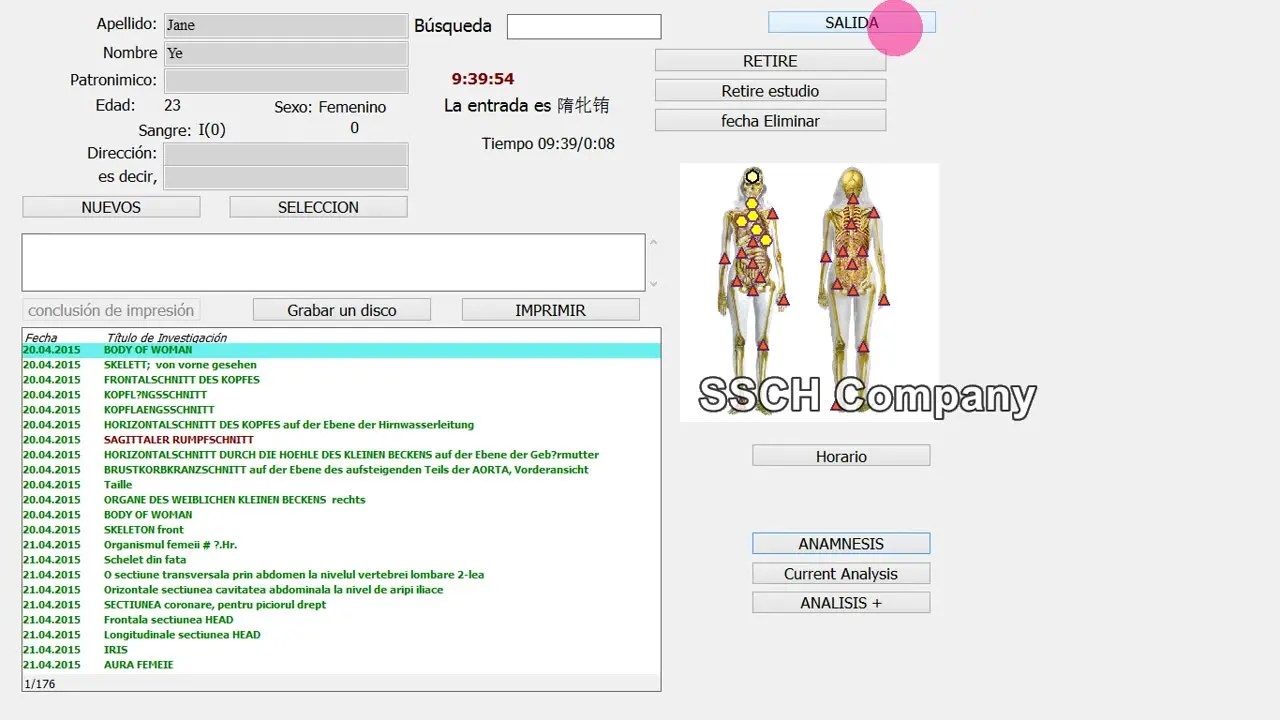The height and width of the screenshot is (720, 1280).
Task: Open the ANAMNESIS section
Action: point(841,544)
